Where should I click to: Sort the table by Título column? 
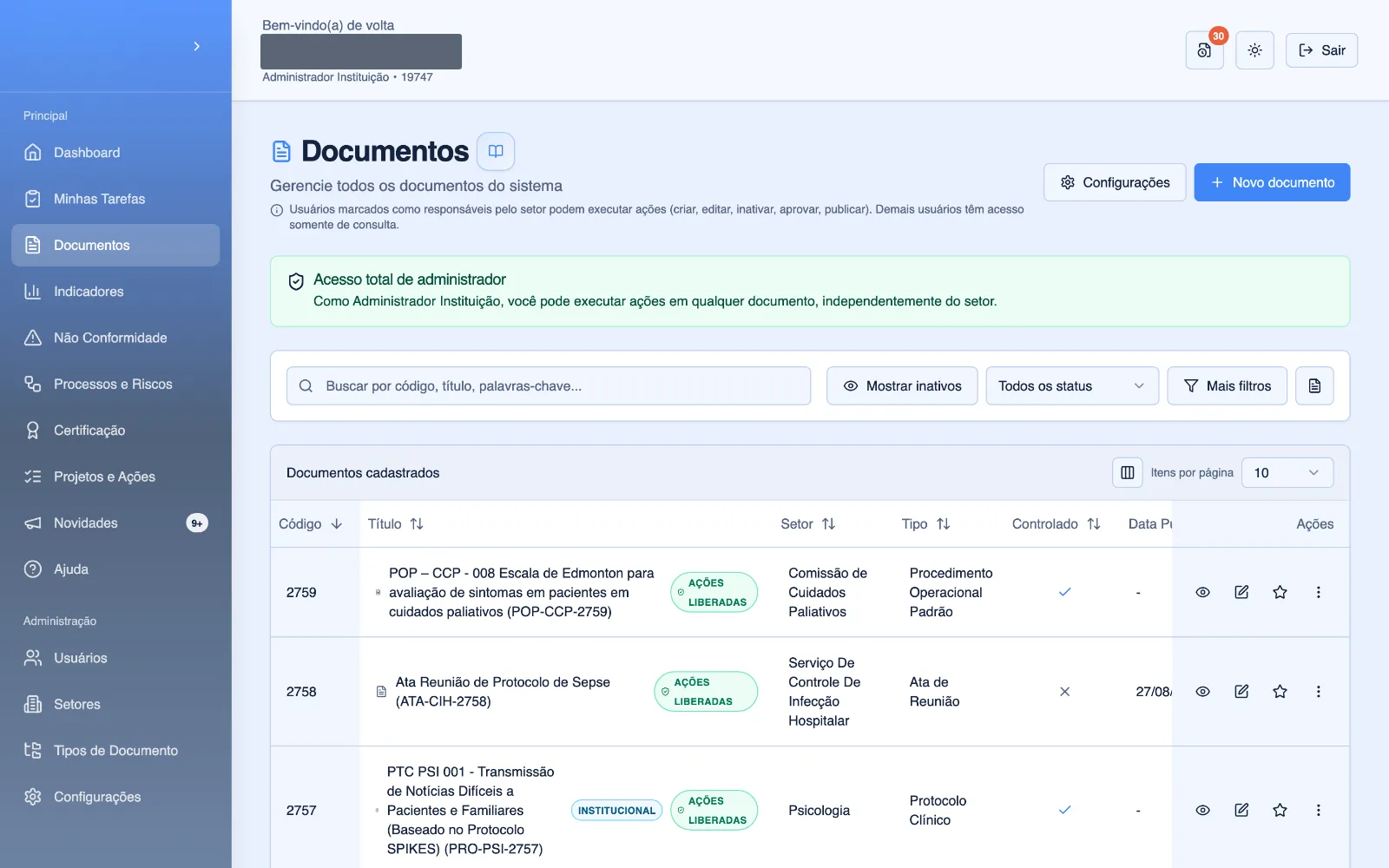[x=395, y=523]
